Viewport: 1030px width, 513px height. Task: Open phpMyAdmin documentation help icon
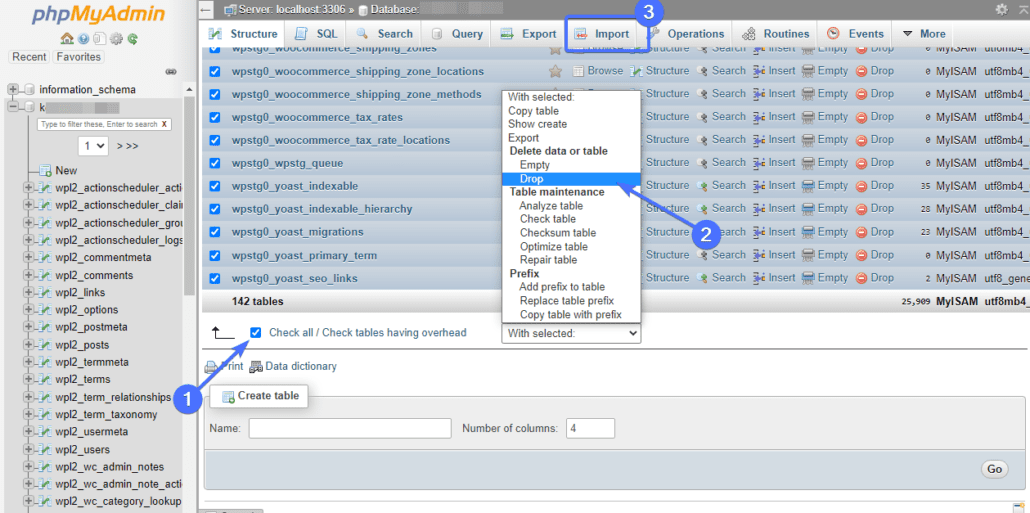[x=83, y=39]
